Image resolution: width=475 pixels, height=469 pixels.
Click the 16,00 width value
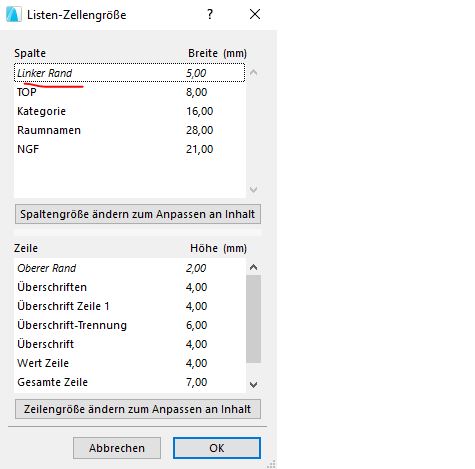pyautogui.click(x=199, y=111)
